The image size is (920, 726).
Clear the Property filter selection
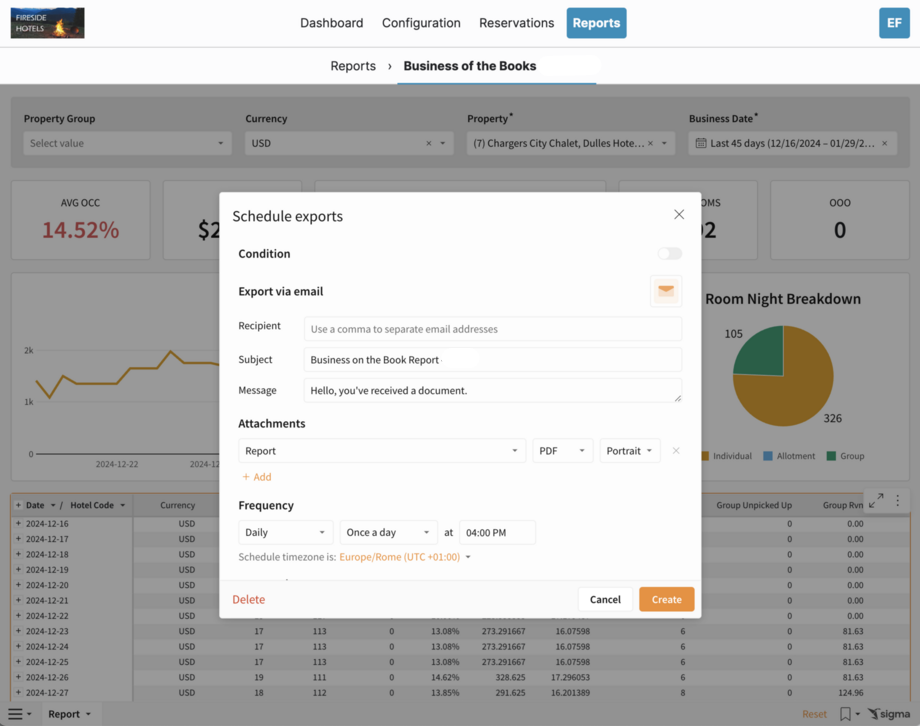point(650,143)
